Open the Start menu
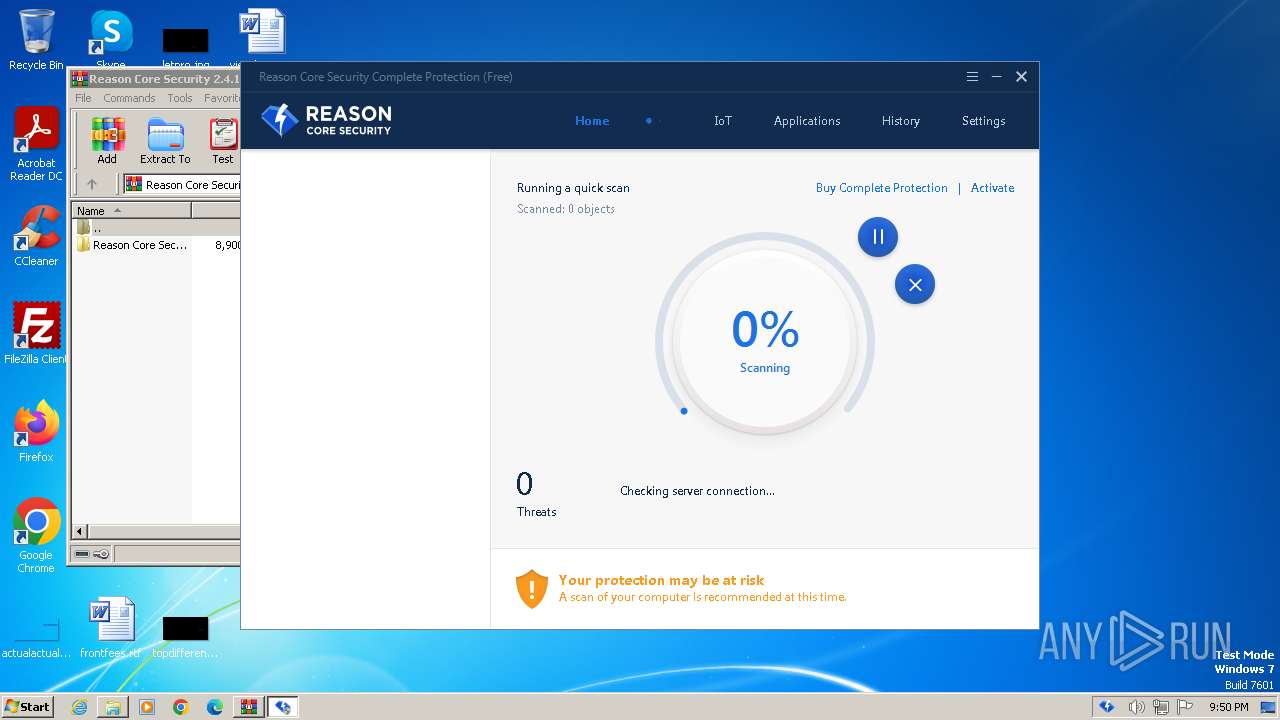1280x720 pixels. tap(27, 707)
